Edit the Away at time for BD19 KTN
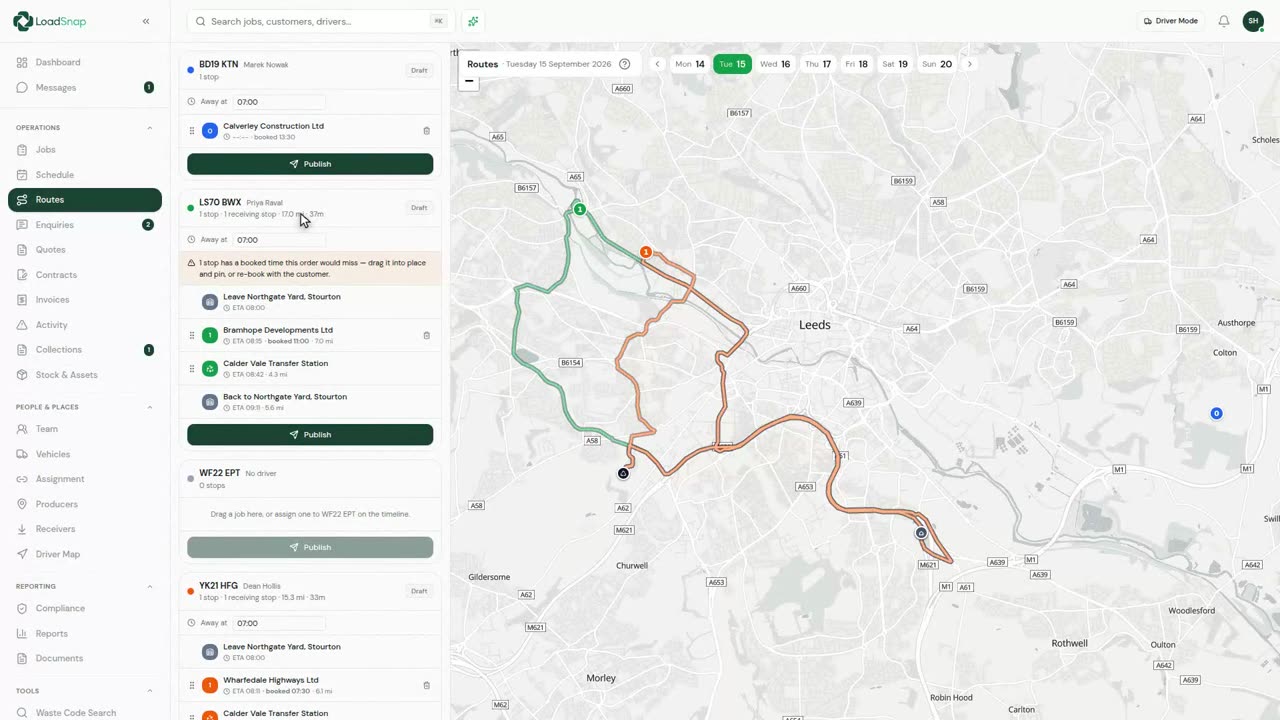This screenshot has width=1280, height=720. (x=280, y=102)
